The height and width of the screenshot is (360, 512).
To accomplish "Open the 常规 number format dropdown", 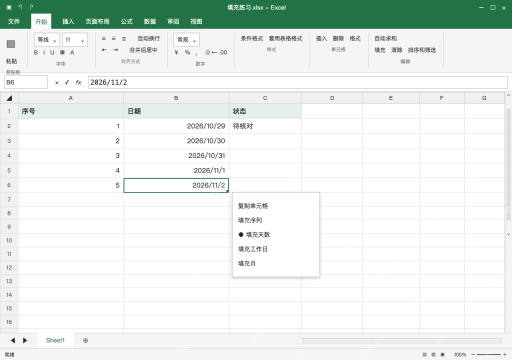I will pyautogui.click(x=186, y=40).
